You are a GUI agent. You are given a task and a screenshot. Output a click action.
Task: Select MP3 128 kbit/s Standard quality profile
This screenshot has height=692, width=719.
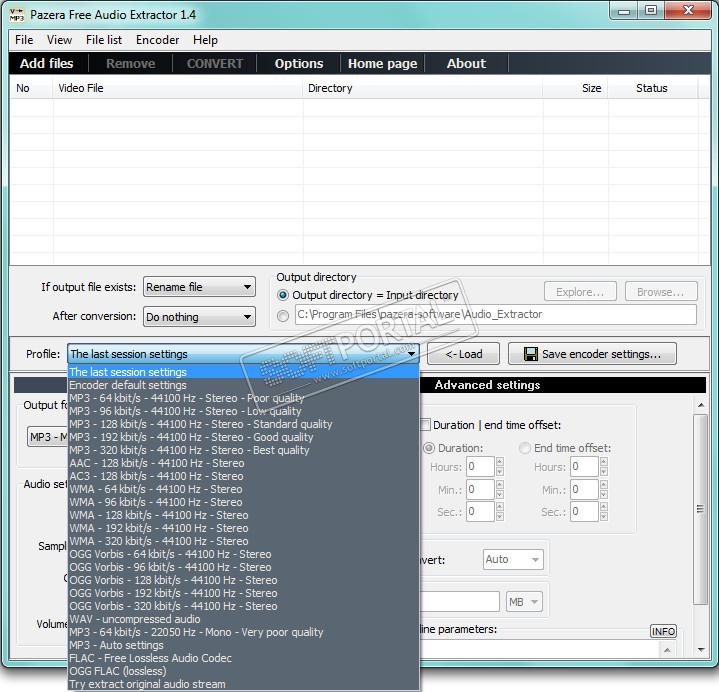tap(243, 424)
